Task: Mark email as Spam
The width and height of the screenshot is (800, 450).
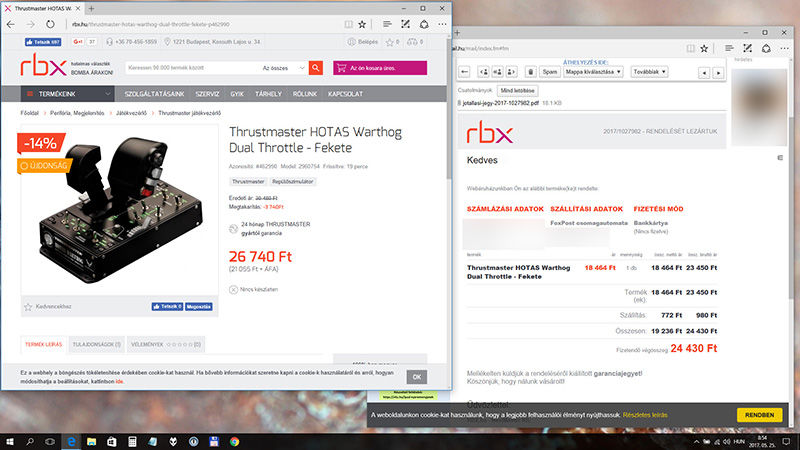Action: tap(549, 72)
